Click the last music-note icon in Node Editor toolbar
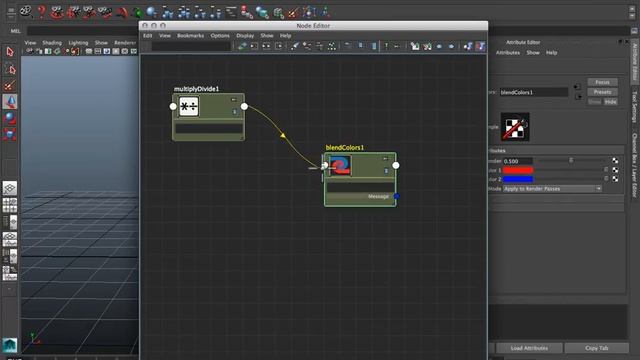 480,46
